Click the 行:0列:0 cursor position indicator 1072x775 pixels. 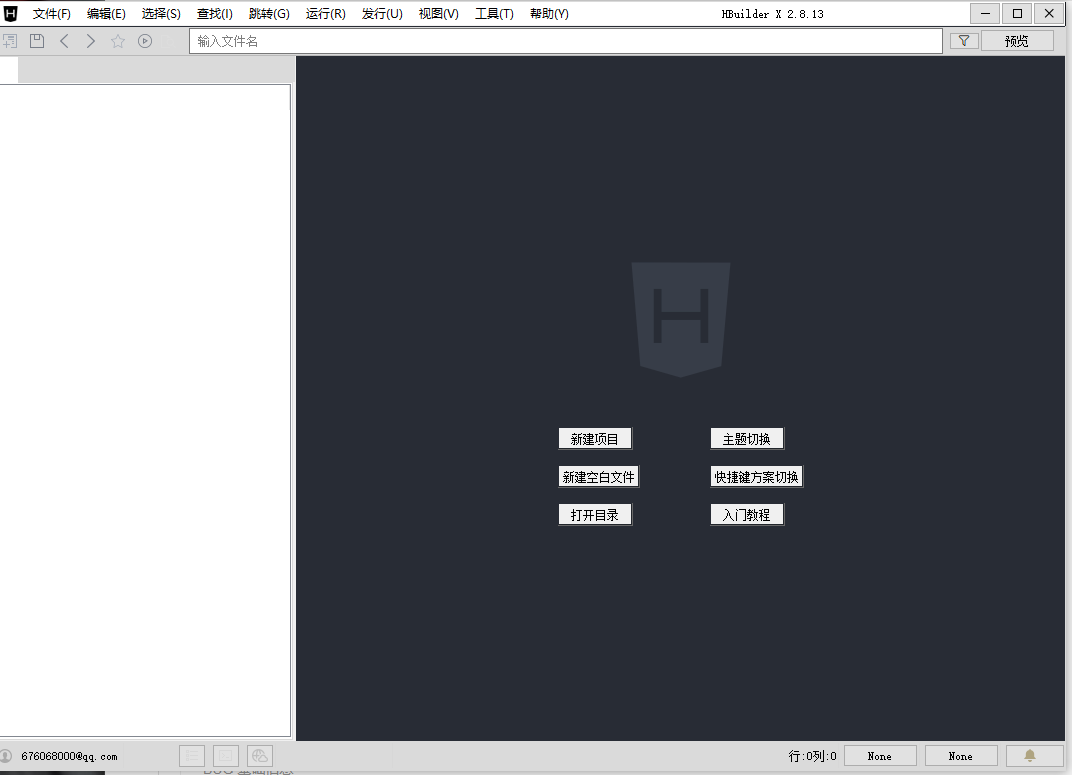(812, 756)
